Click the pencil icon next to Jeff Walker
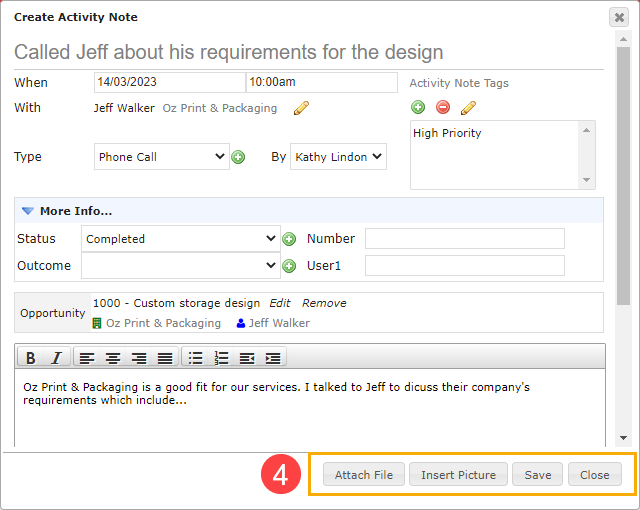 [x=301, y=108]
